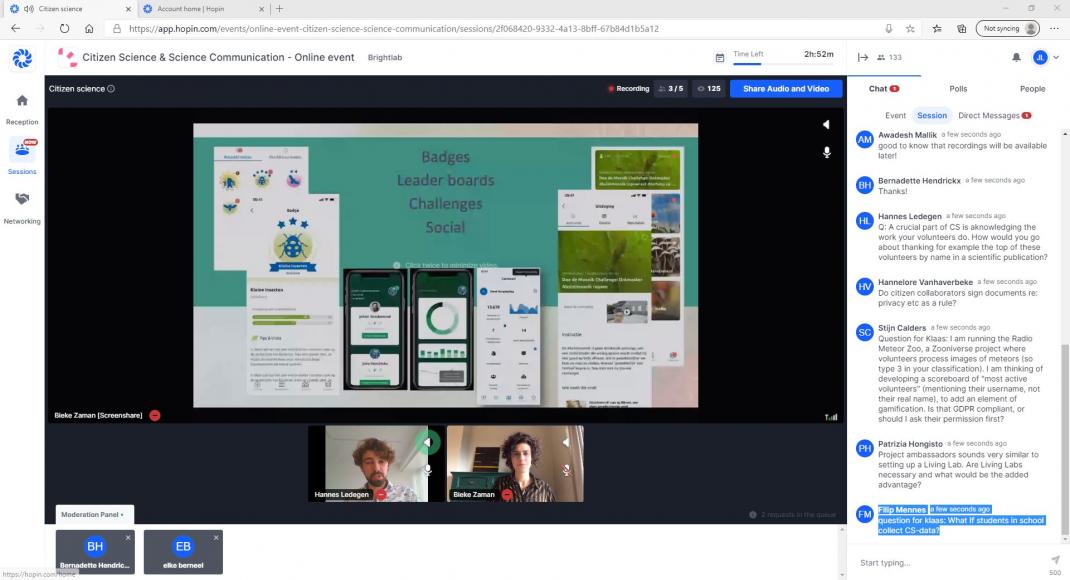The image size is (1070, 580).
Task: Remove Bieke Zaman screenshare red button
Action: click(155, 415)
